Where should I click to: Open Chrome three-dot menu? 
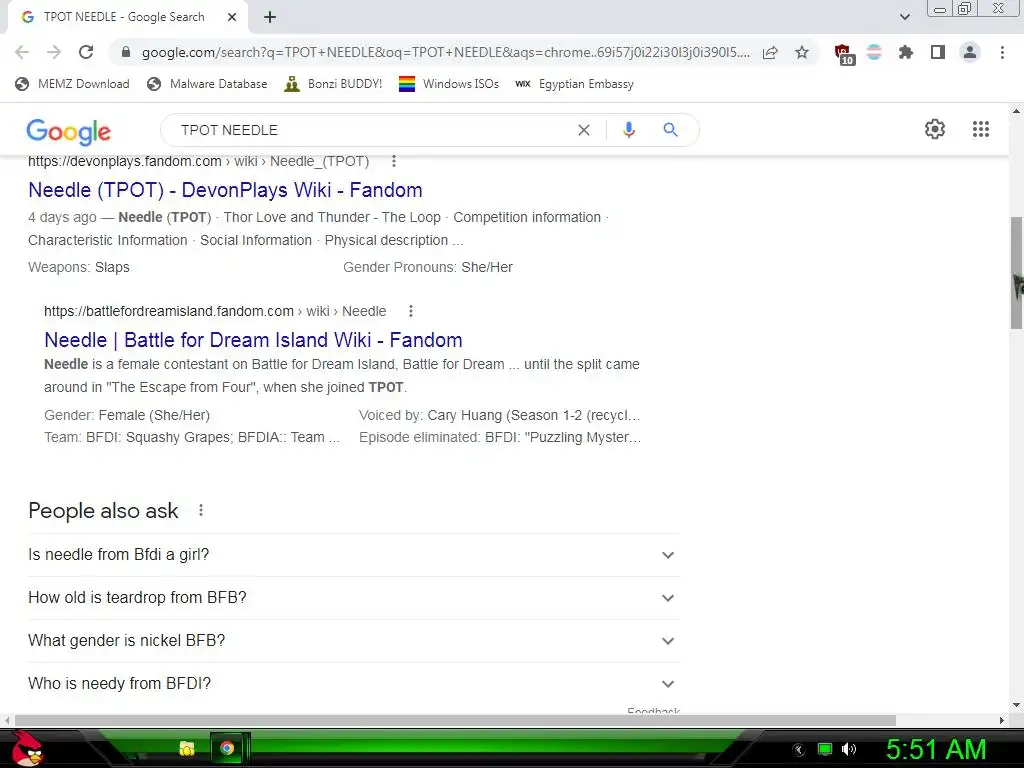click(1002, 52)
